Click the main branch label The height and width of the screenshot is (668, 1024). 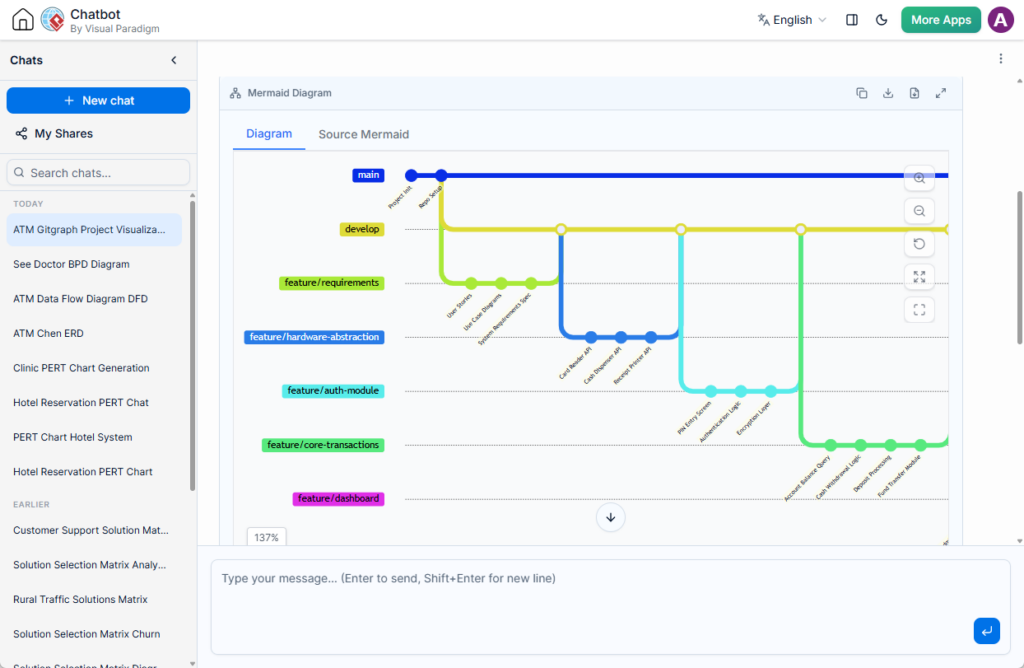[x=368, y=175]
